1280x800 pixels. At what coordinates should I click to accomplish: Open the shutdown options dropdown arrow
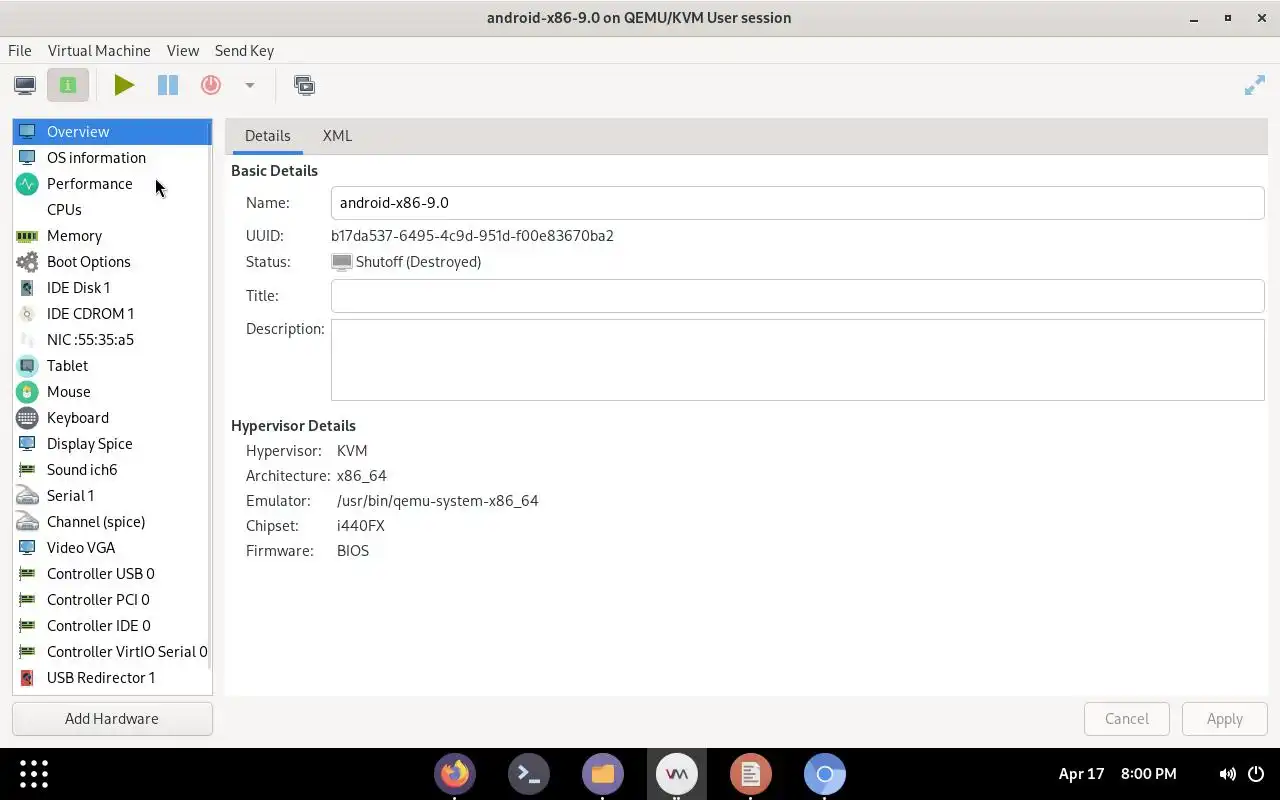pos(250,85)
